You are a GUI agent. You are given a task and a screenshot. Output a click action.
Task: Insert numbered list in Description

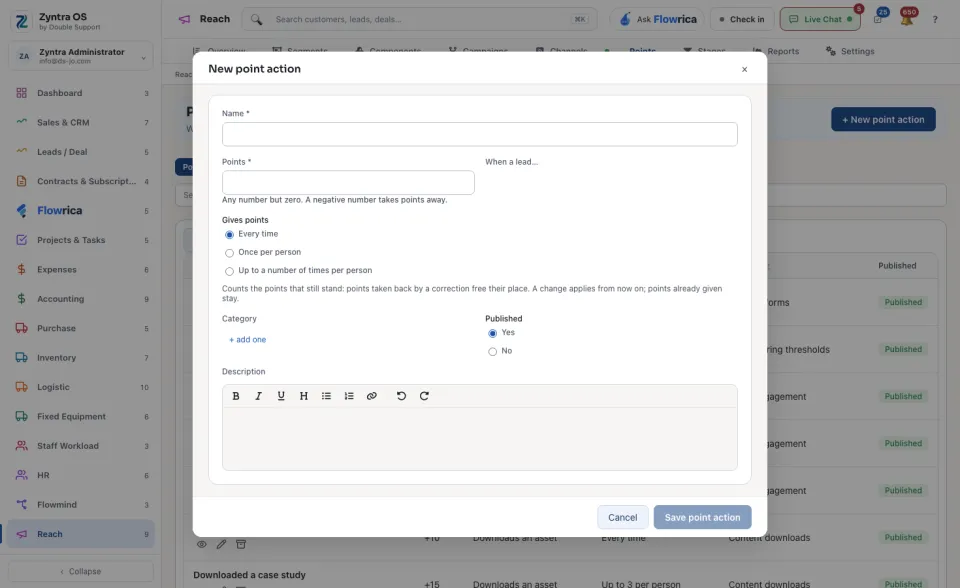click(x=349, y=396)
